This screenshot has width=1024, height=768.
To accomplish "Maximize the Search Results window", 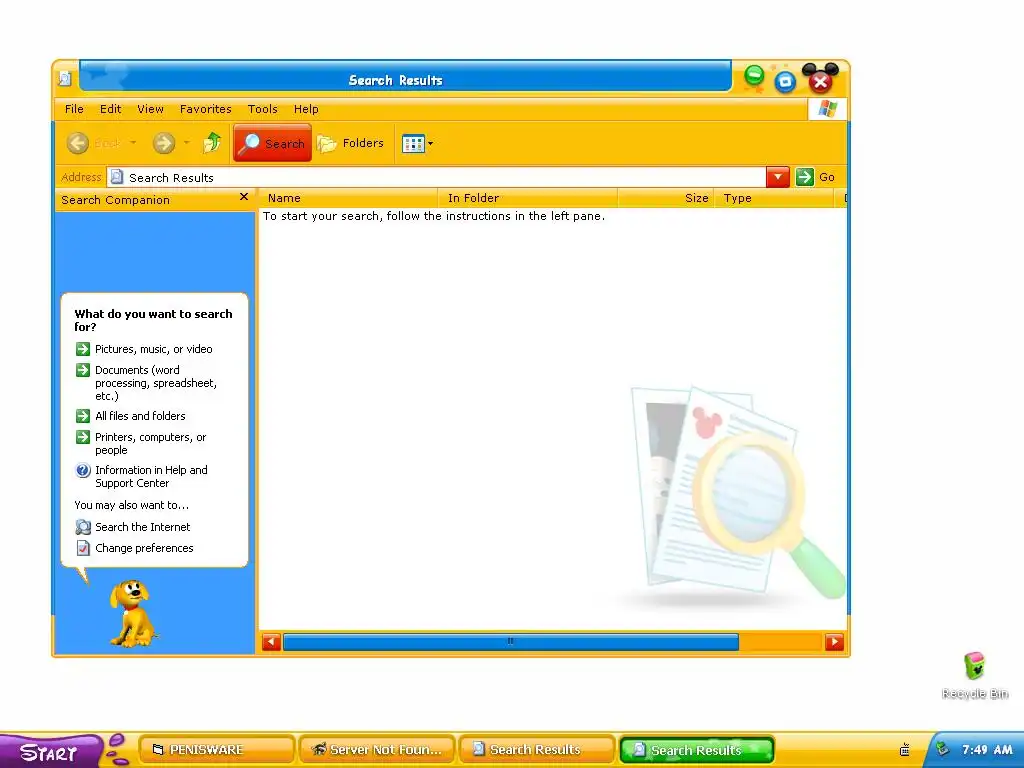I will [785, 81].
